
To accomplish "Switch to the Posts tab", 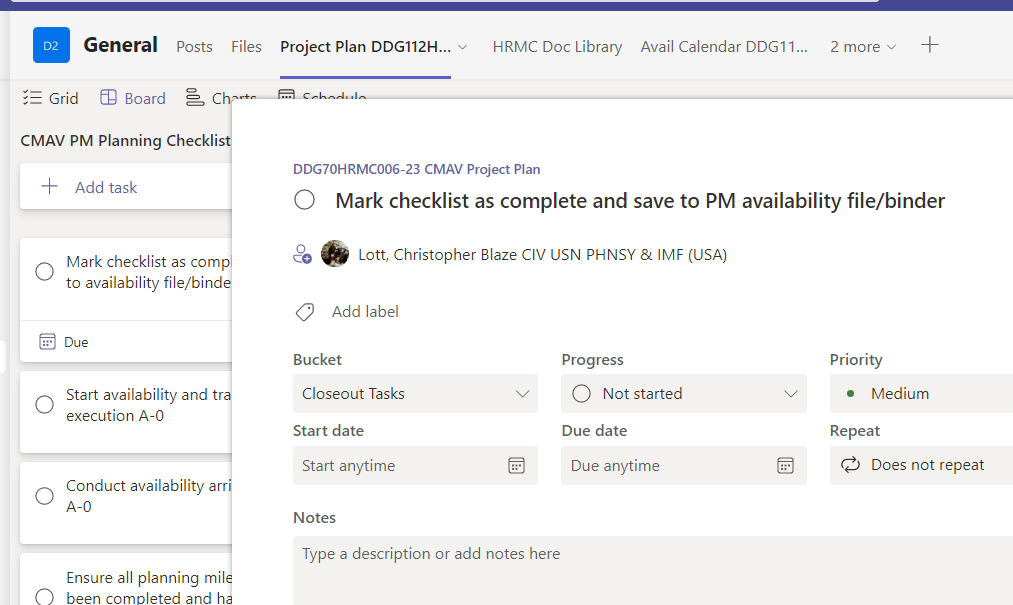I will (x=194, y=46).
